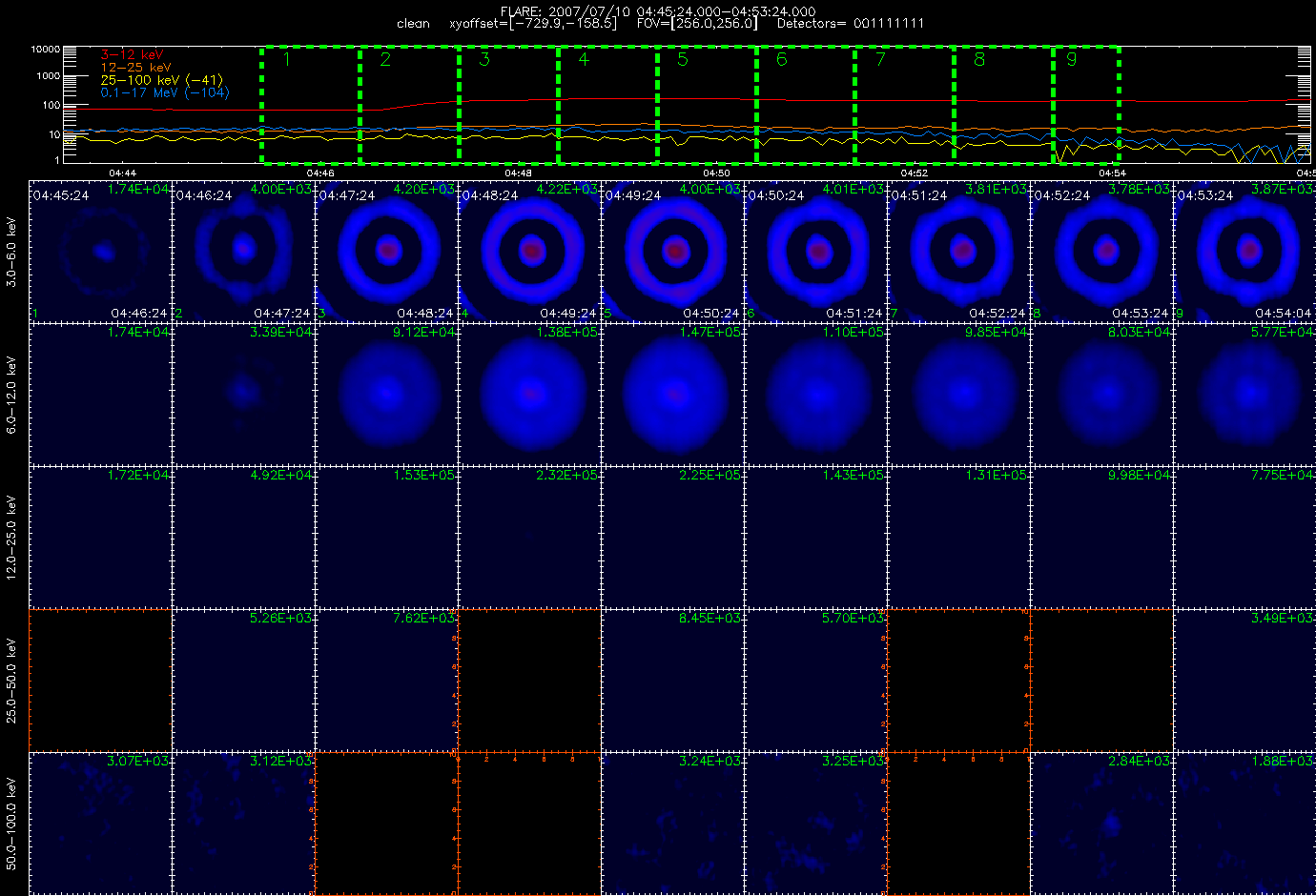Open the 50.0-100.0 keV image labeled 3.25E+03
The width and height of the screenshot is (1316, 896).
(816, 824)
